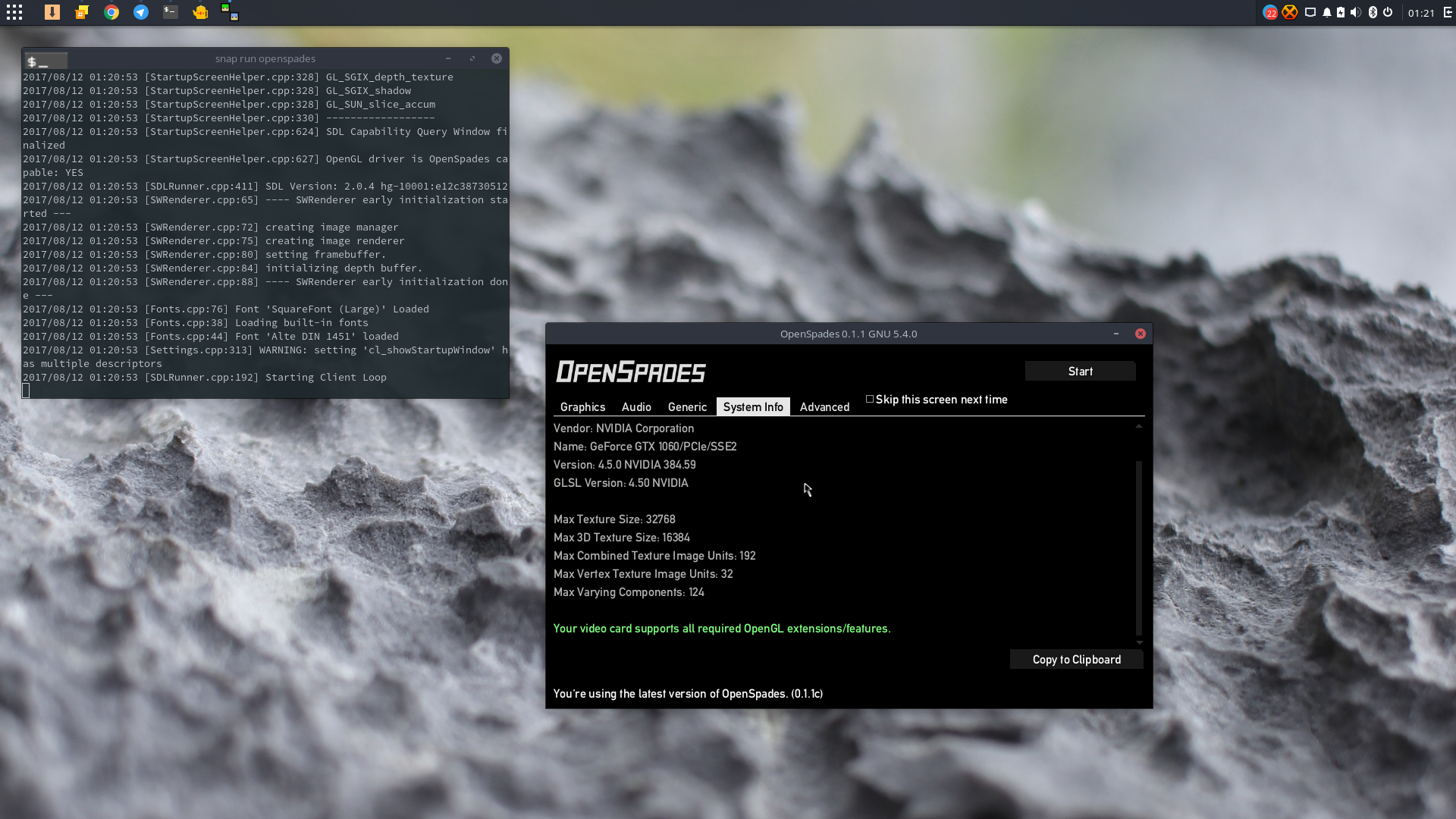Click the 'OpenSpades 0.1.1 GNU 5.4.0' title bar
Screen dimensions: 1456x819
848,334
